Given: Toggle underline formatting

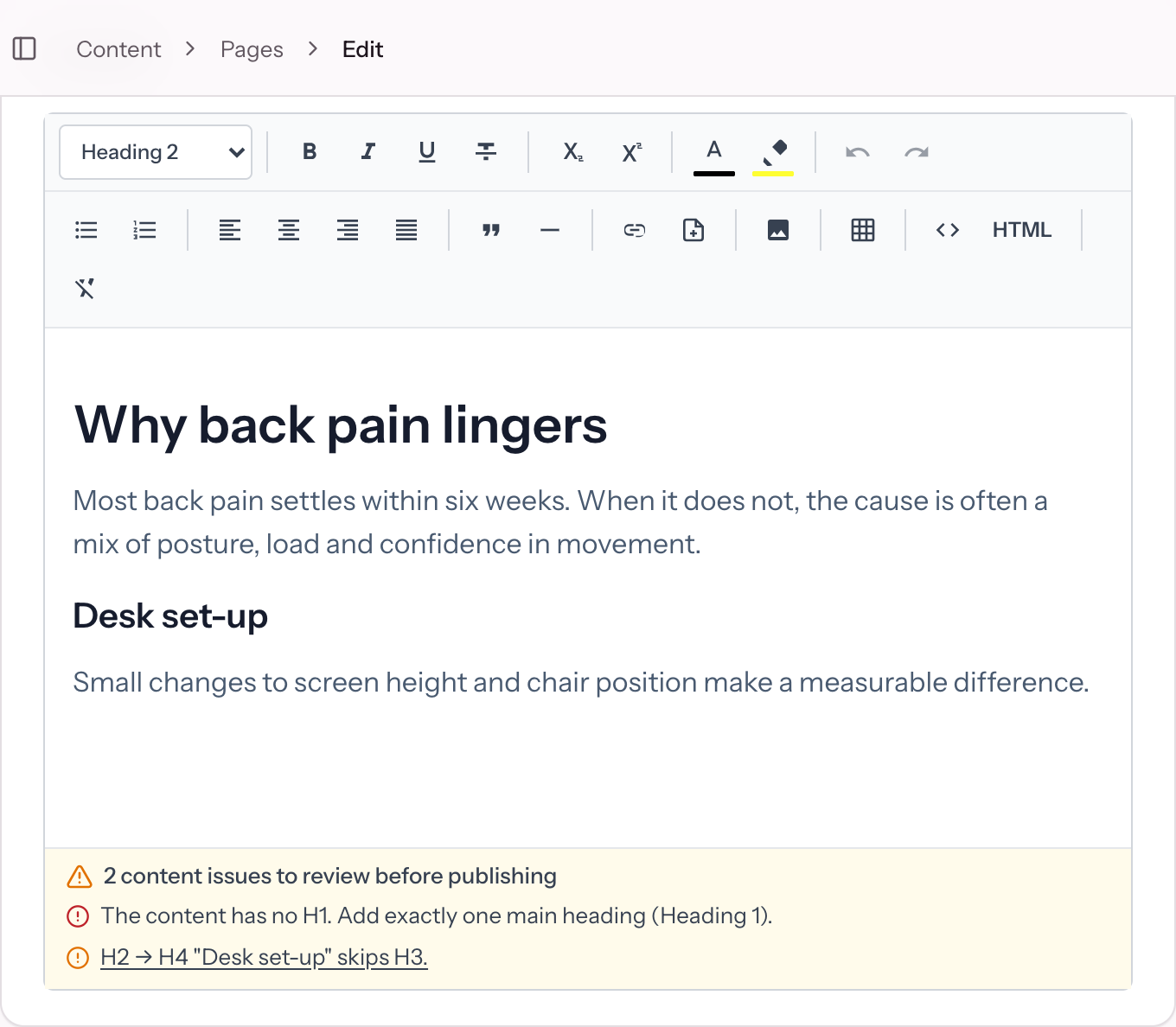Looking at the screenshot, I should click(x=427, y=152).
